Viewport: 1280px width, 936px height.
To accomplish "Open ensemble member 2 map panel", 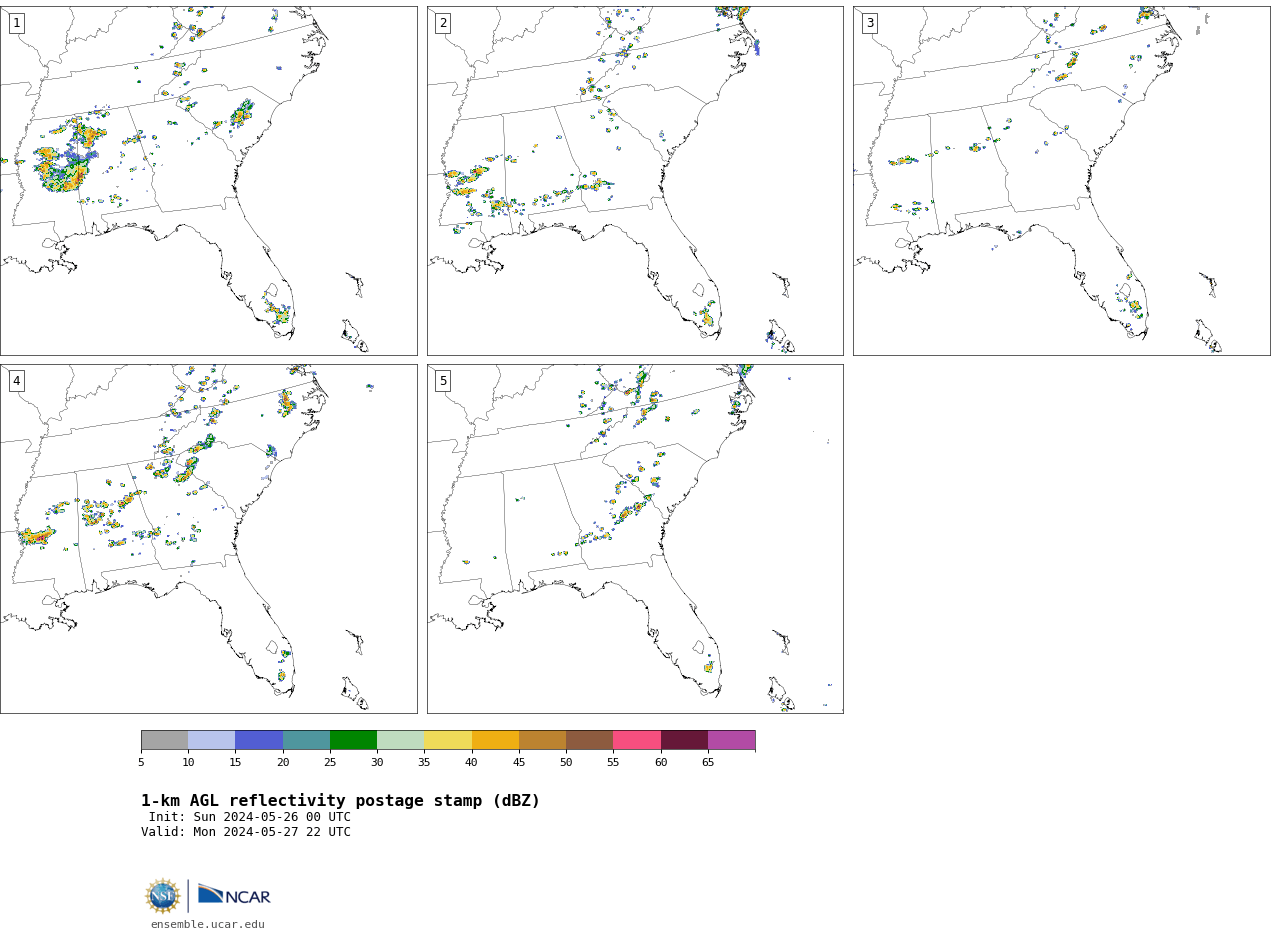I will 635,181.
